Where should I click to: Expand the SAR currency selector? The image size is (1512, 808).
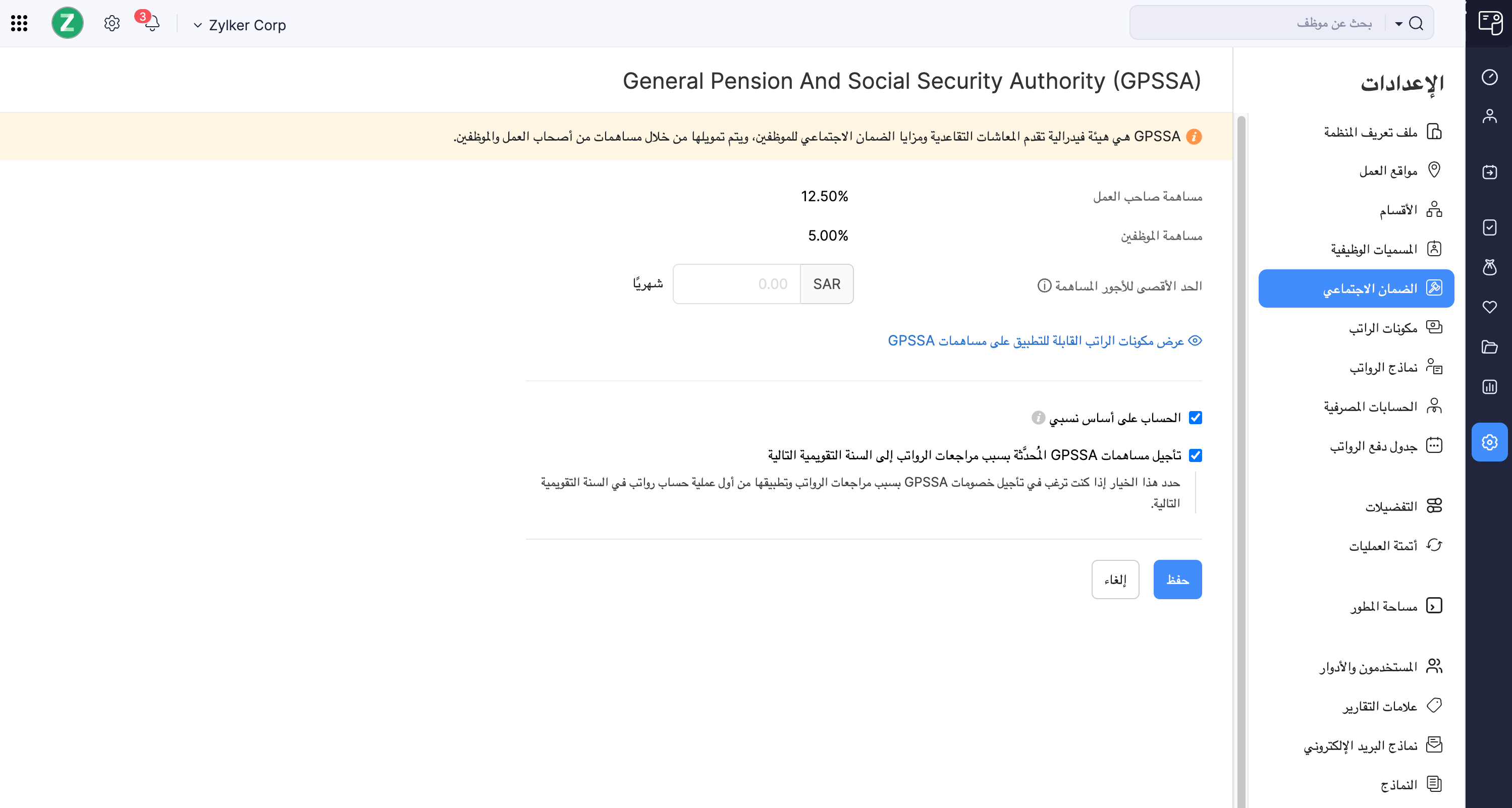tap(827, 284)
